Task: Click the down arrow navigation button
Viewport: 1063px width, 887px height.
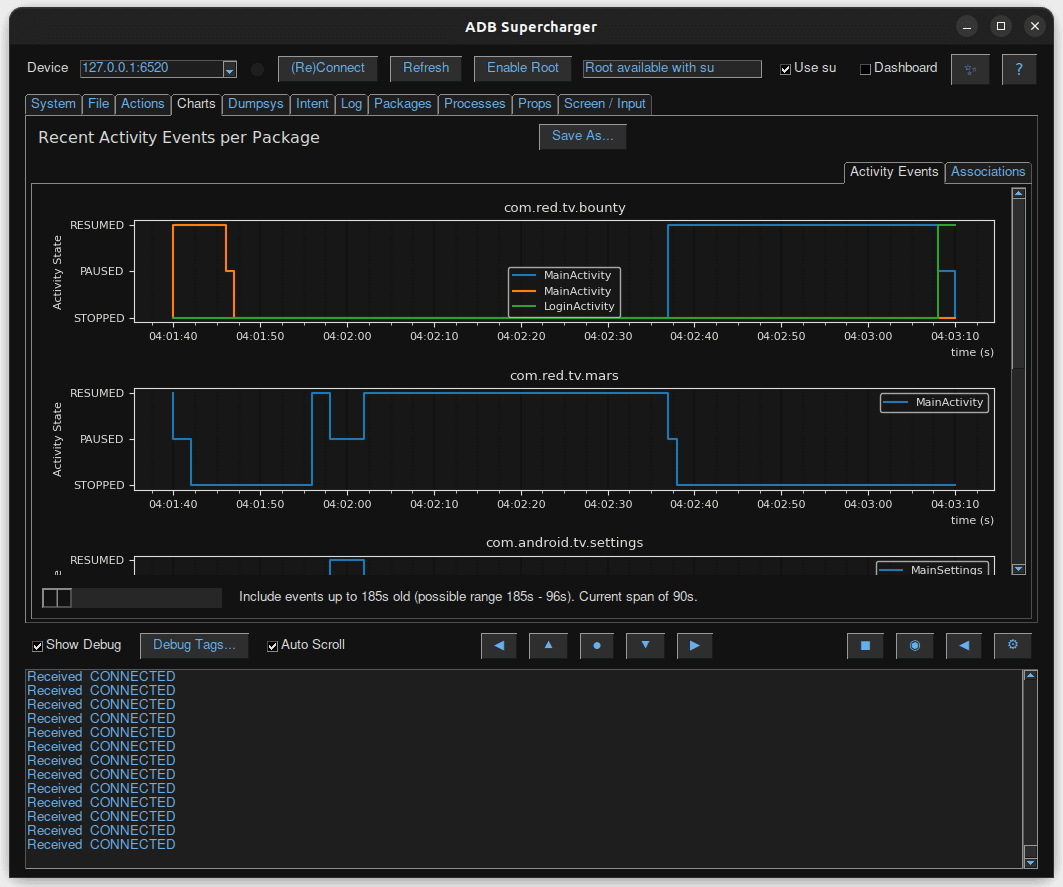Action: click(x=645, y=646)
